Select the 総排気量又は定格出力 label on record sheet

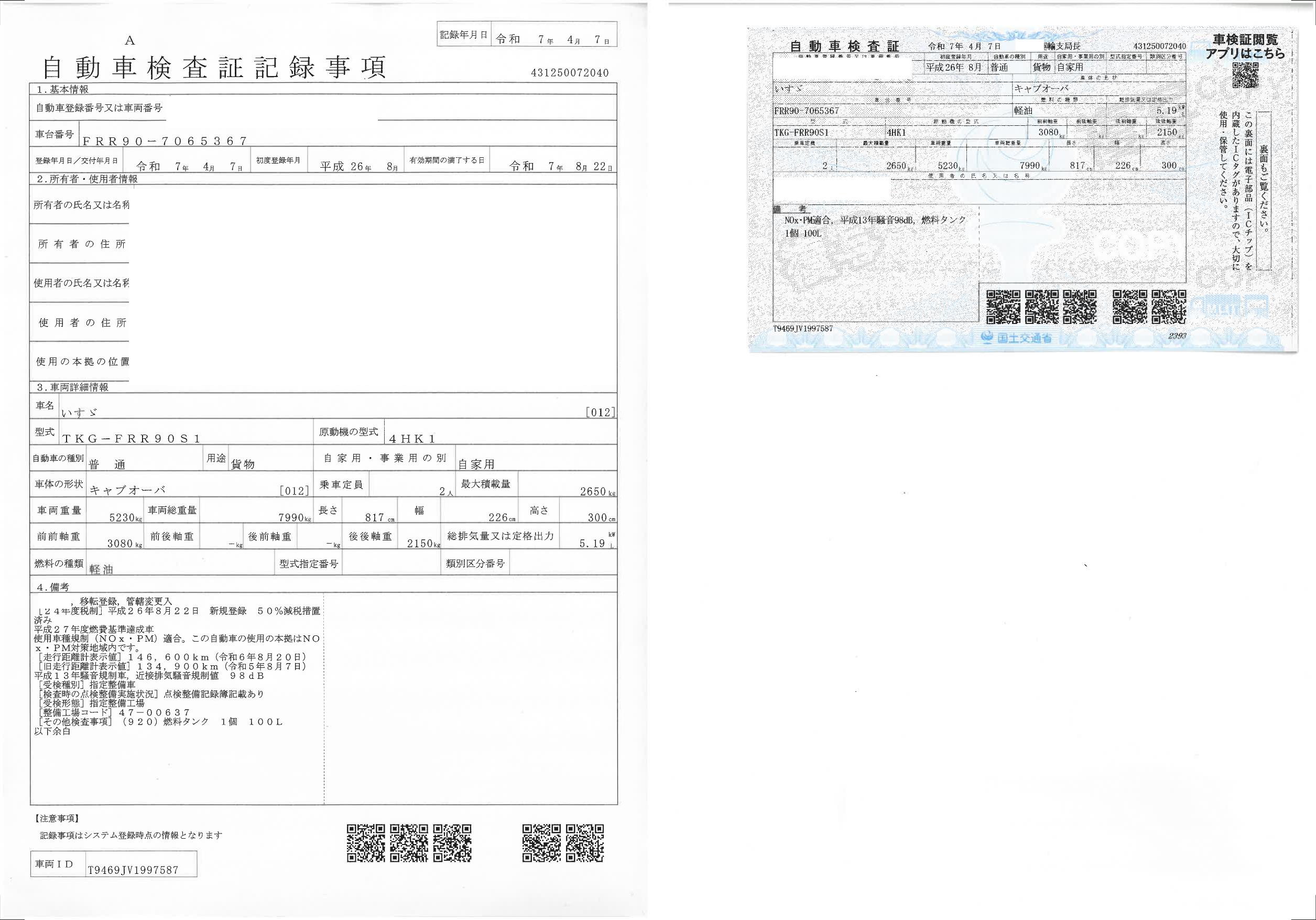pyautogui.click(x=501, y=536)
